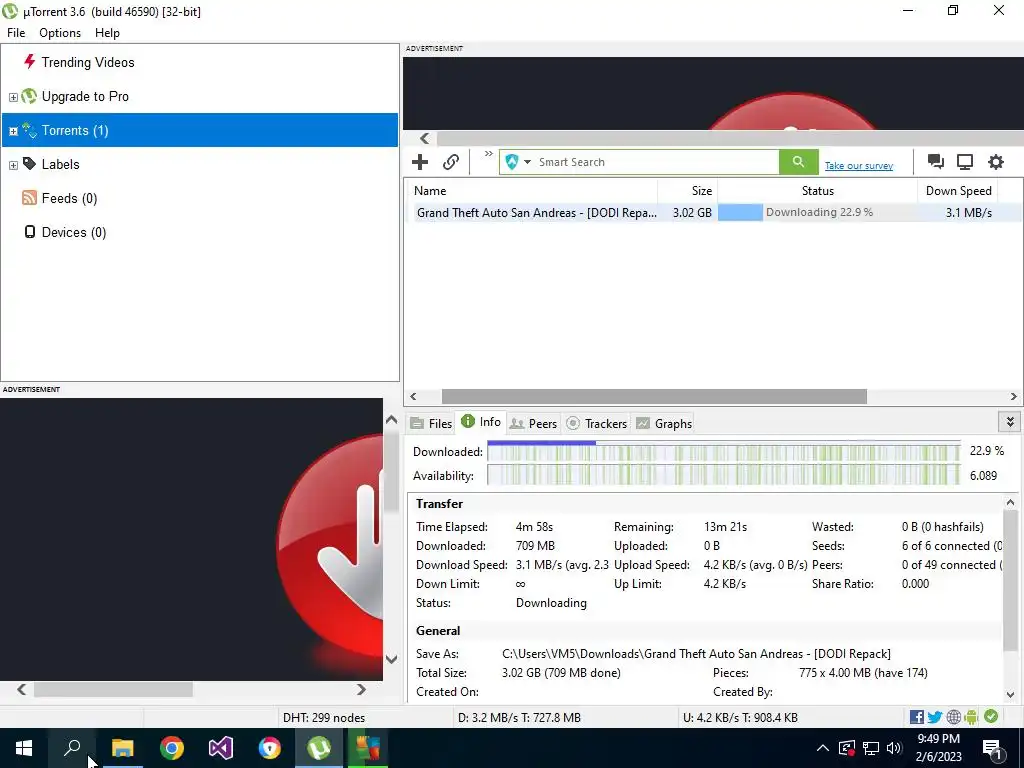
Task: Open Visual Studio from taskbar
Action: pos(221,748)
